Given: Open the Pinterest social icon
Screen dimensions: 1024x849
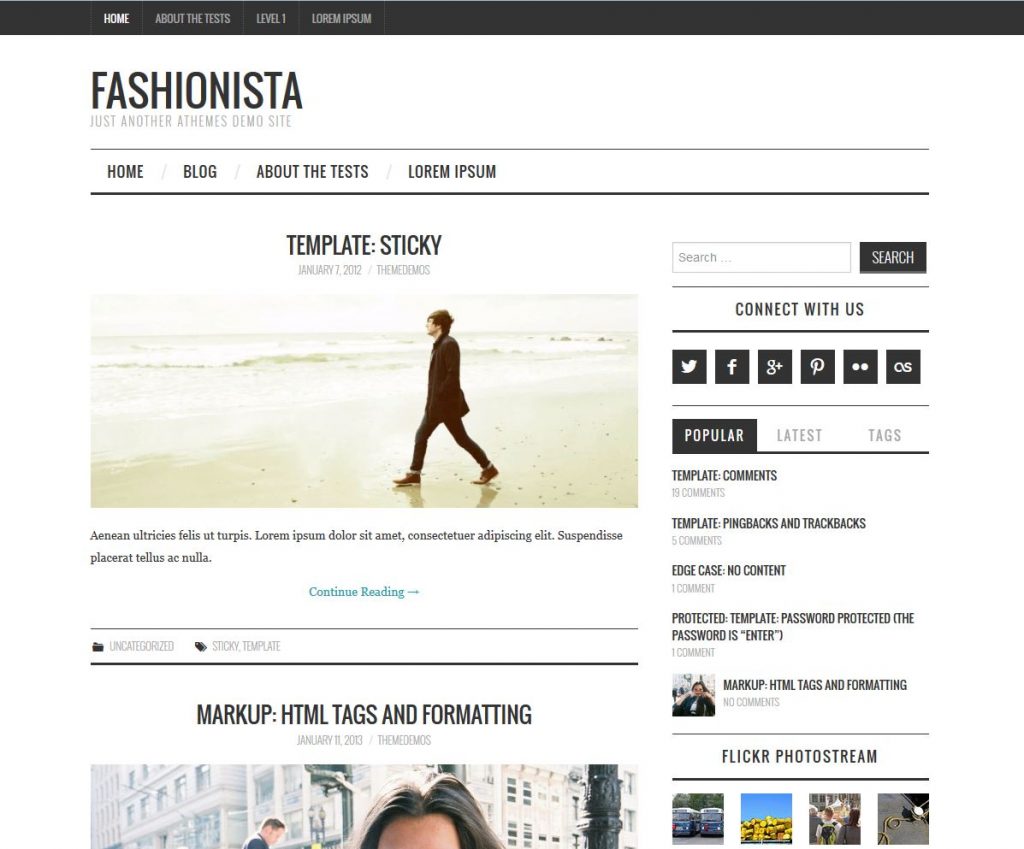Looking at the screenshot, I should point(817,366).
